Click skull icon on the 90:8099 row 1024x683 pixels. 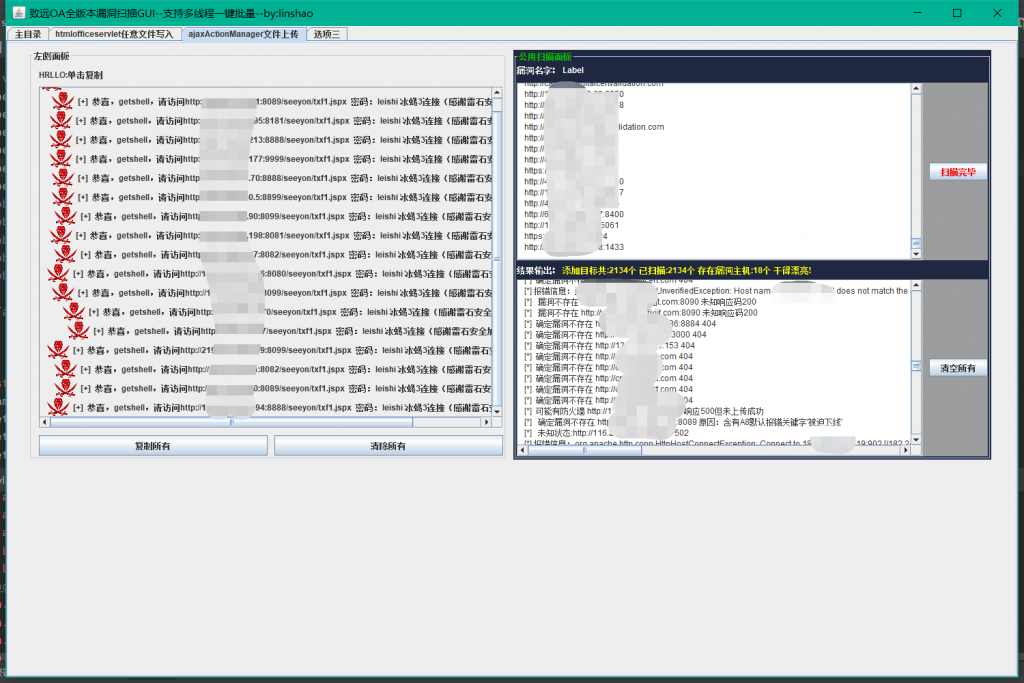point(65,216)
